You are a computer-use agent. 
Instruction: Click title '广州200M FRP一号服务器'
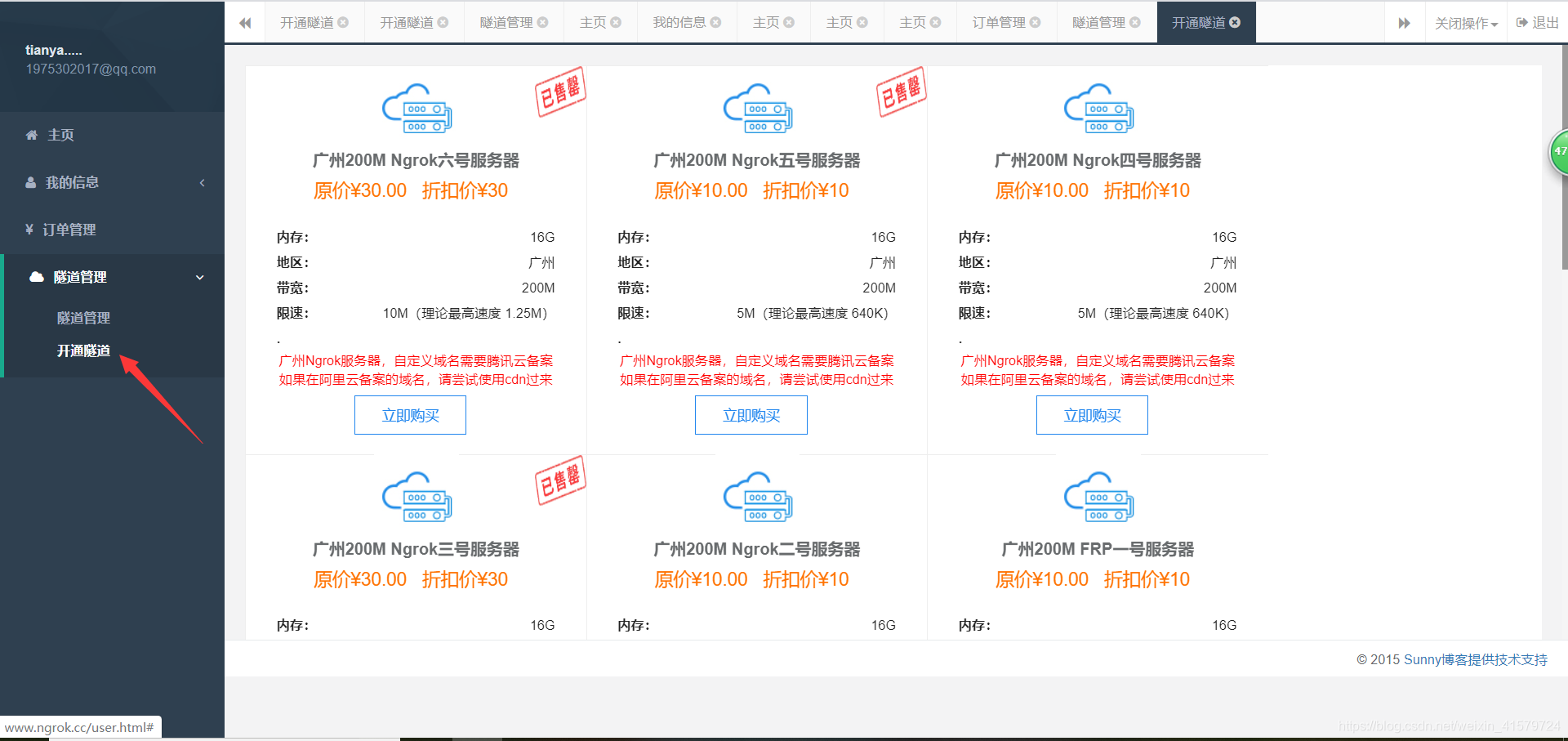coord(1098,549)
